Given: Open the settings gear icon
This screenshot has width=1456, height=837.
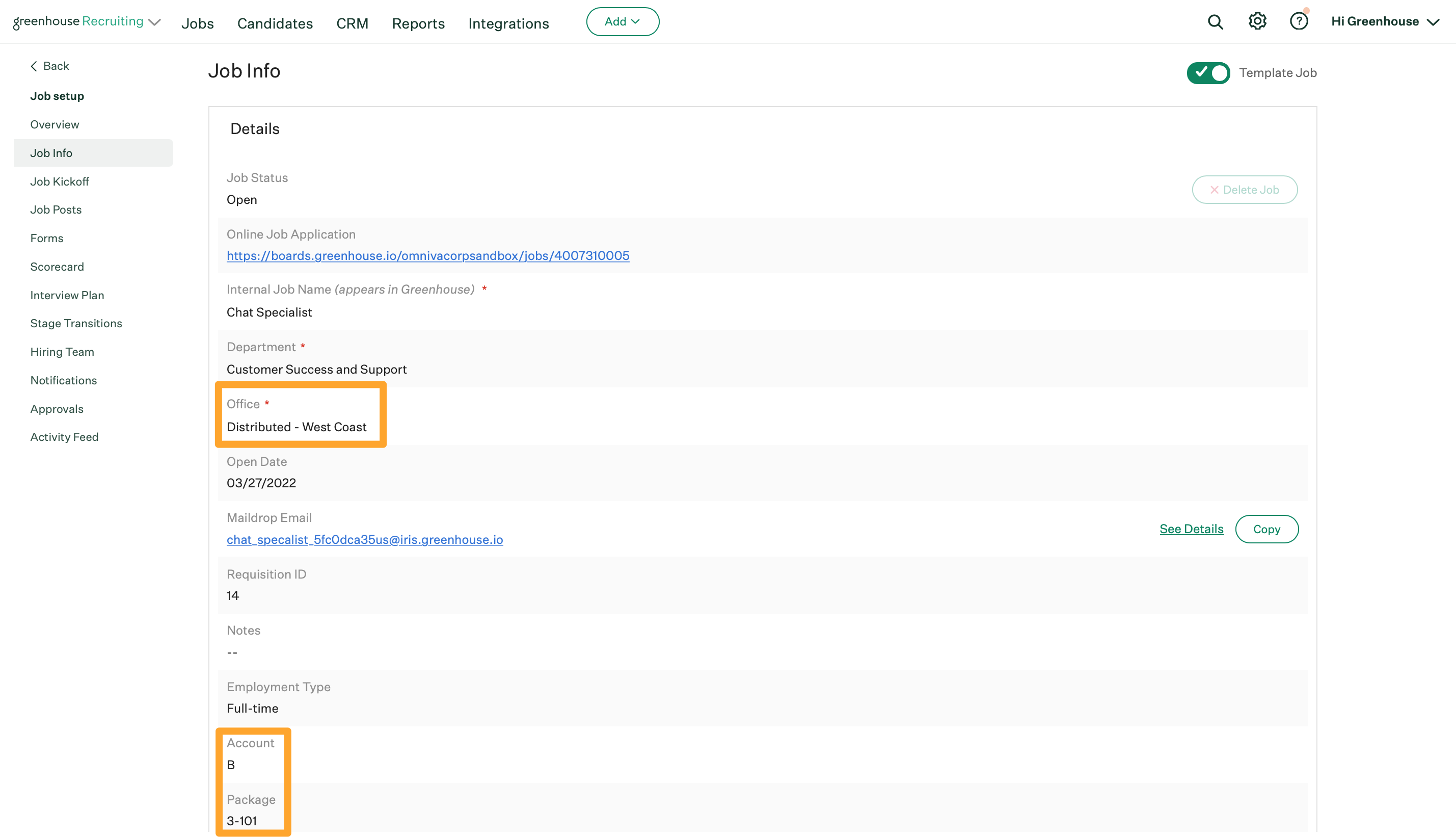Looking at the screenshot, I should coord(1257,21).
